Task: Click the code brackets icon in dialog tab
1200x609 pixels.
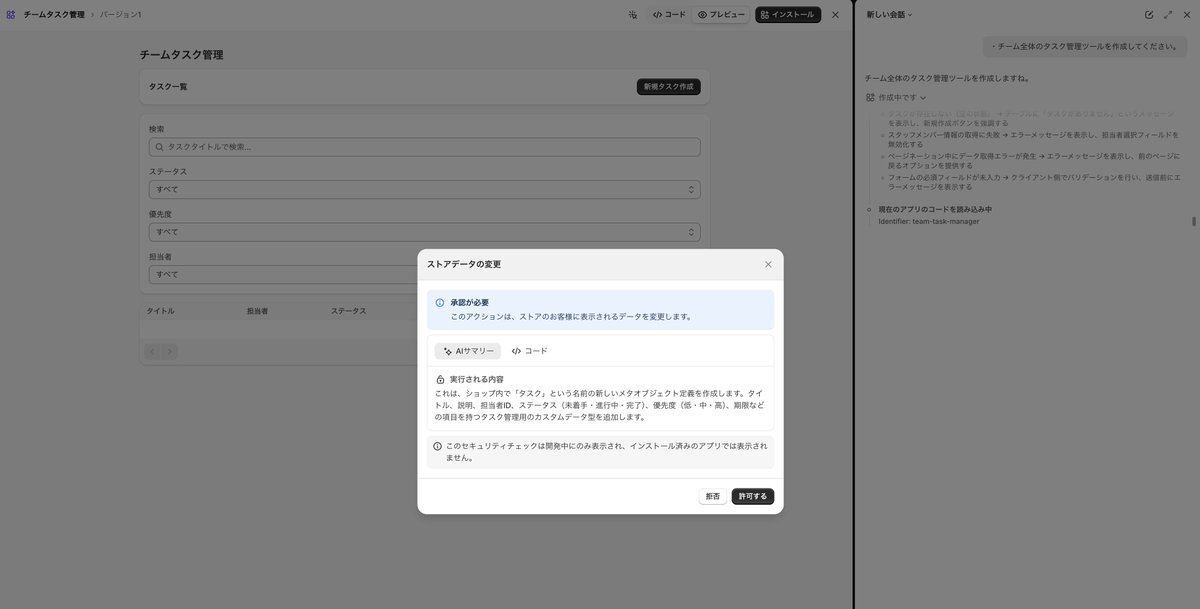Action: point(516,351)
